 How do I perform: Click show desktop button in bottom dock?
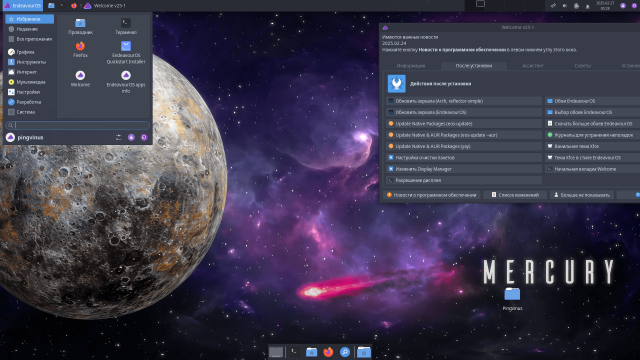click(276, 352)
